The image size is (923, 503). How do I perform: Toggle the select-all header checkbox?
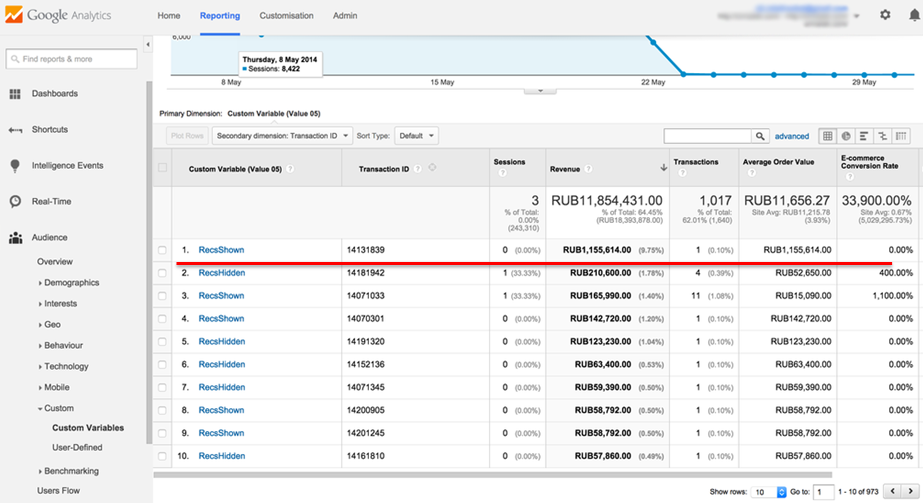point(163,168)
